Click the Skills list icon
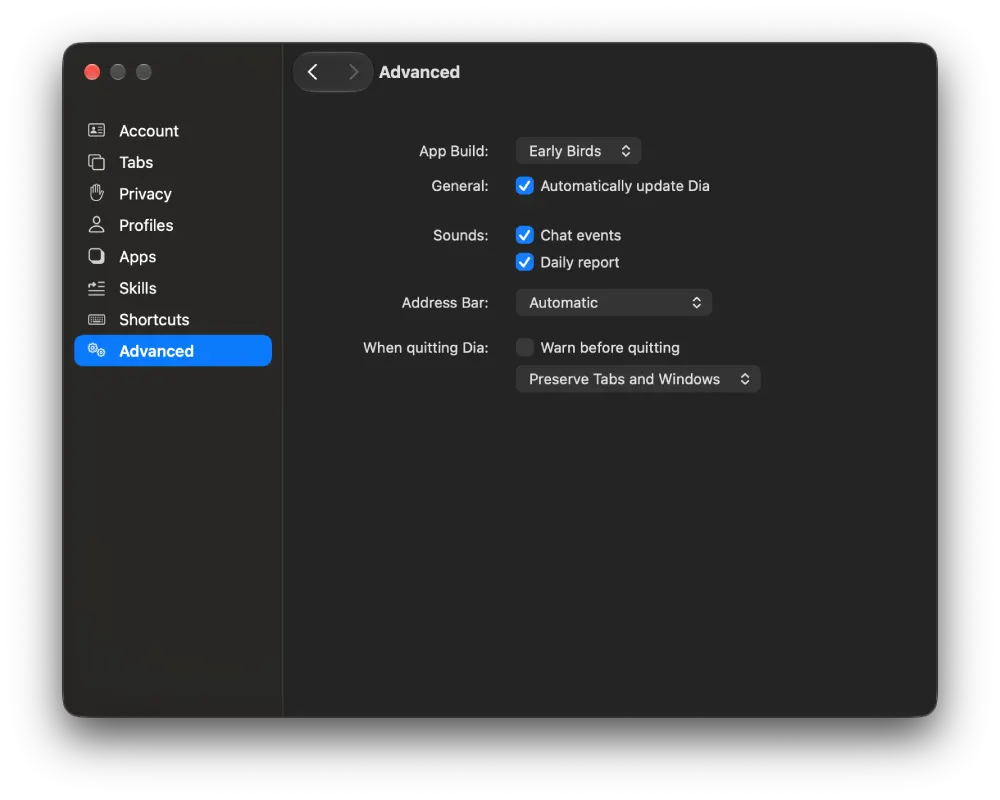Image resolution: width=1000 pixels, height=800 pixels. (x=96, y=288)
